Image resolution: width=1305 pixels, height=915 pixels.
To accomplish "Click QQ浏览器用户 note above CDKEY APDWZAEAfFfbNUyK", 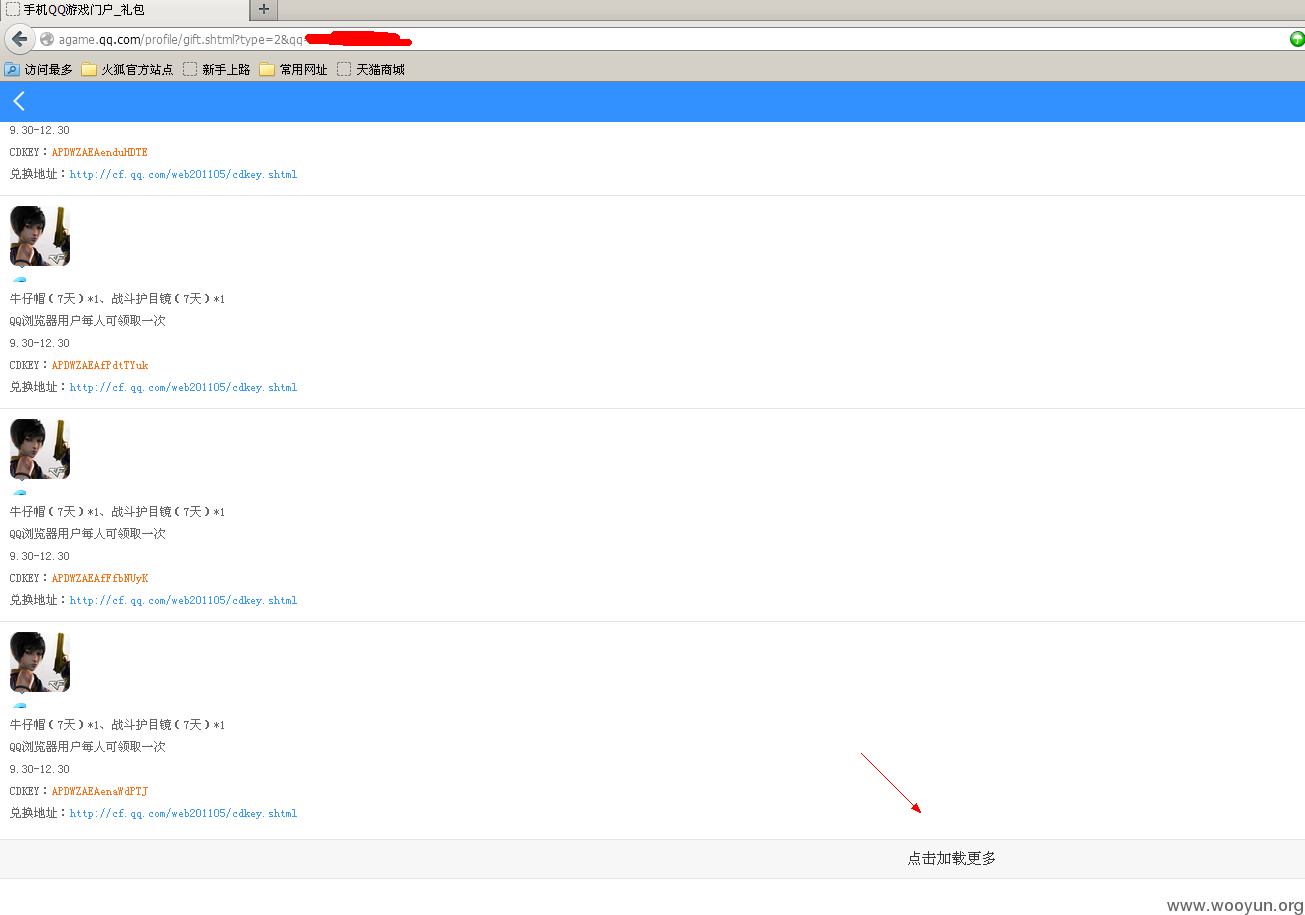I will 88,534.
